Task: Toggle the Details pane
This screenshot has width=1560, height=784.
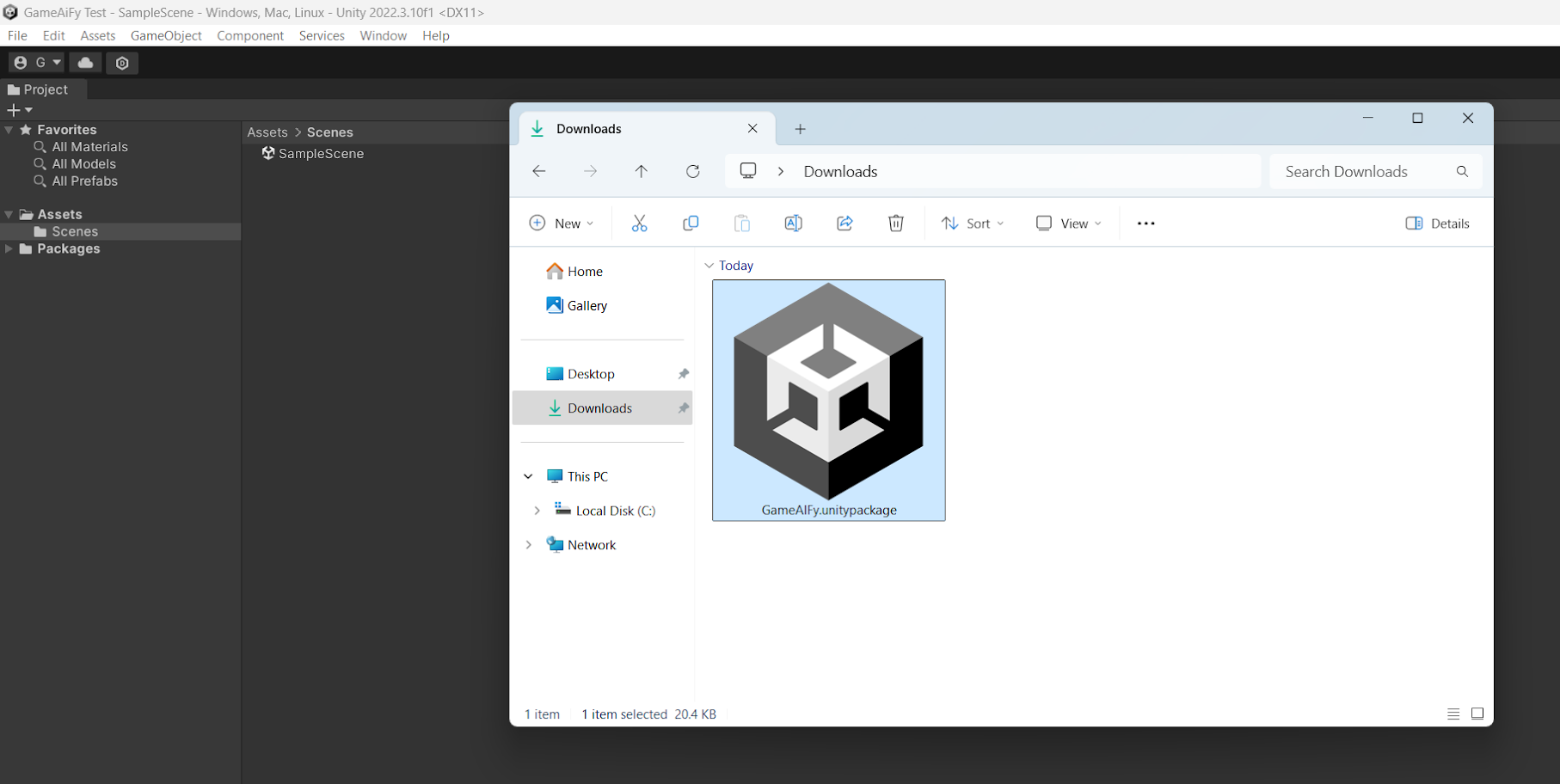Action: pyautogui.click(x=1437, y=224)
